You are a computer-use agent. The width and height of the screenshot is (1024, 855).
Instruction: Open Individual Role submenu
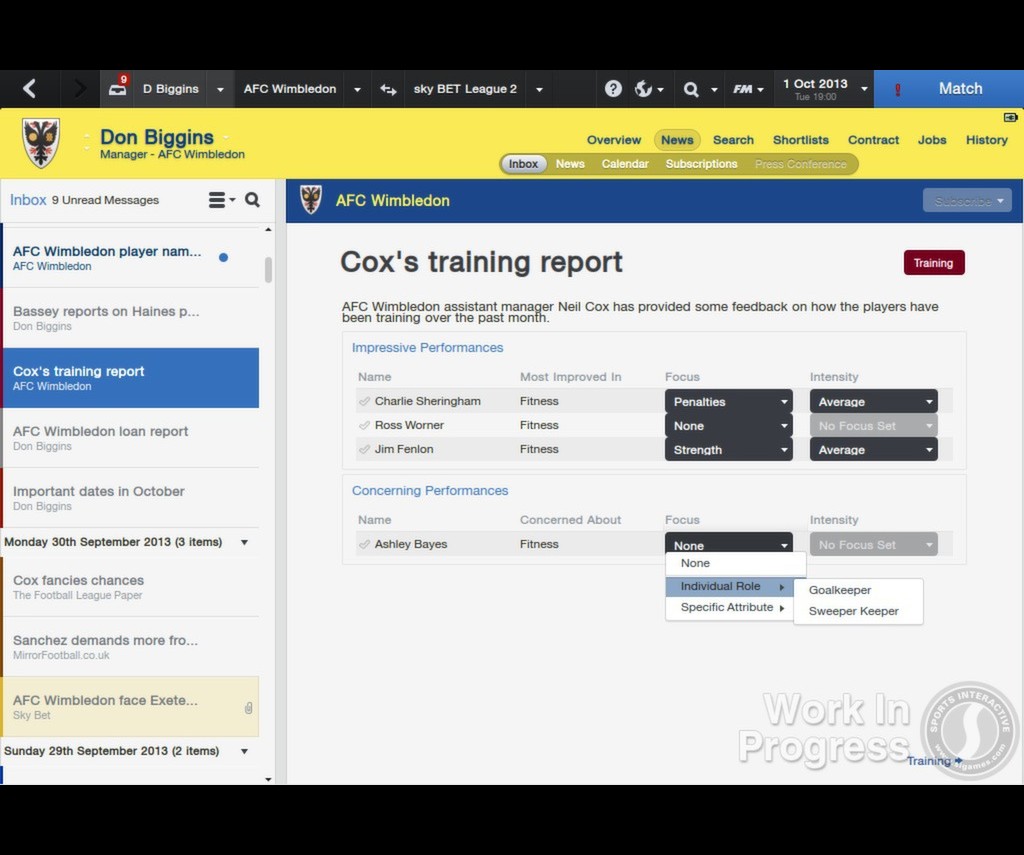729,587
